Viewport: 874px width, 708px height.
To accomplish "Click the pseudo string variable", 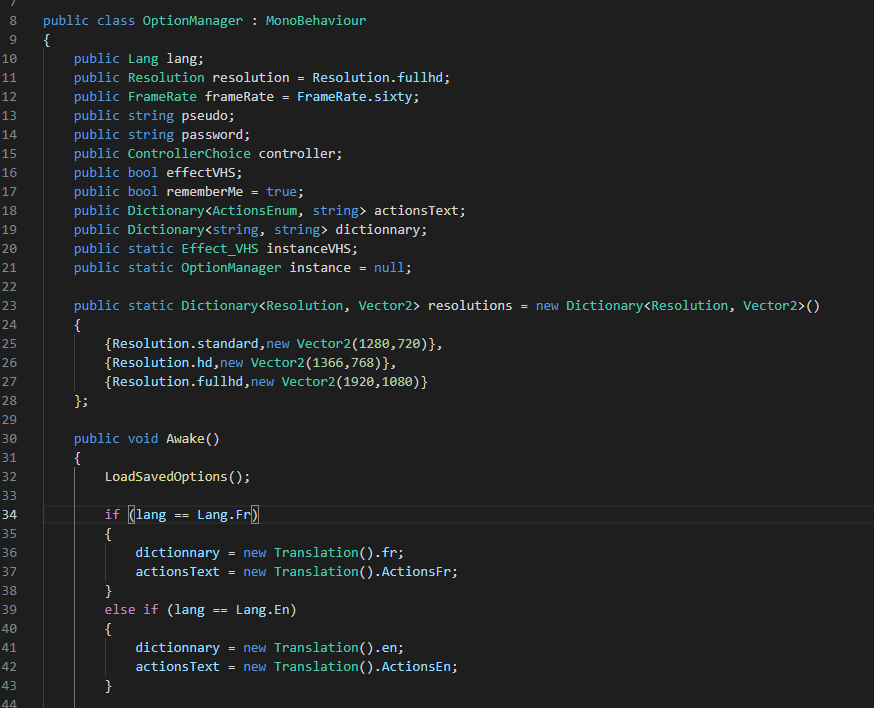I will [204, 116].
